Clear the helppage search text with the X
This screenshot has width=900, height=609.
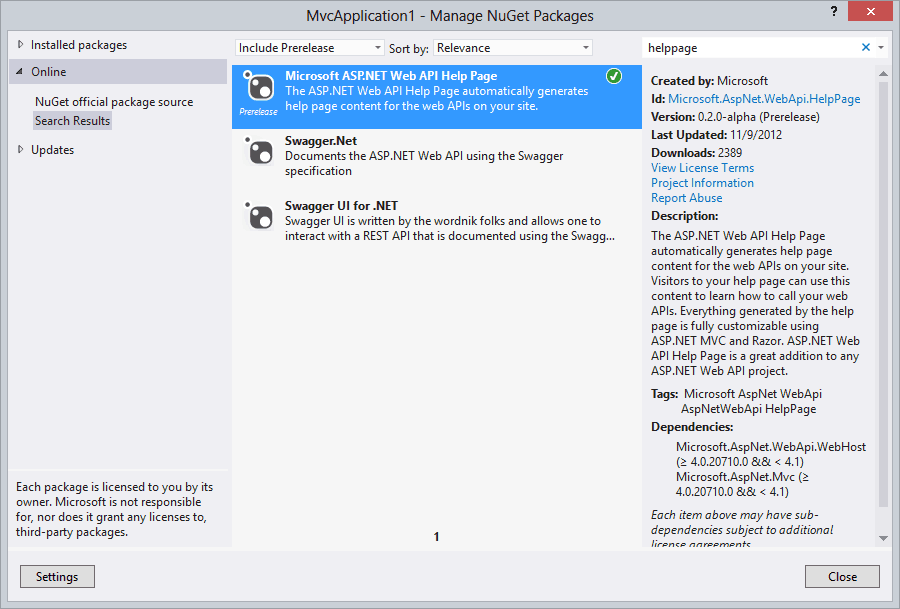tap(866, 48)
